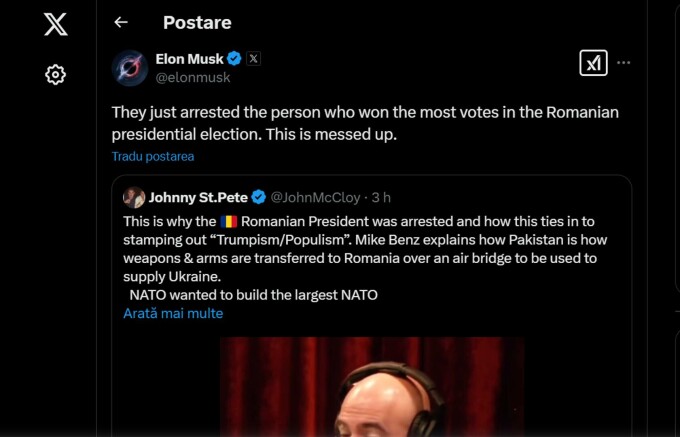Image resolution: width=680 pixels, height=437 pixels.
Task: Open the Johnny St.Pete display name
Action: (198, 197)
